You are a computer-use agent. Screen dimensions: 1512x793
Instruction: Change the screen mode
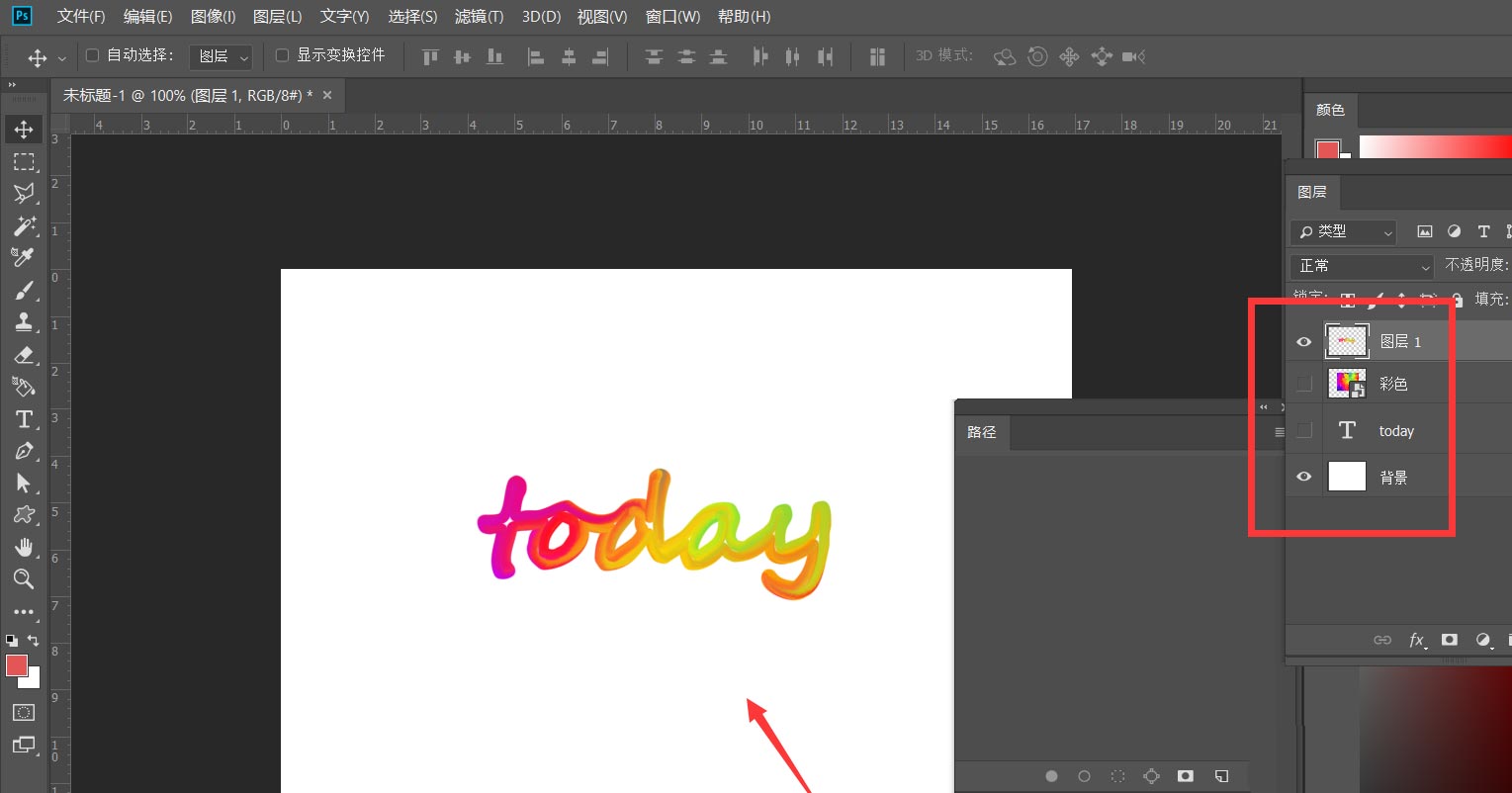[x=24, y=745]
